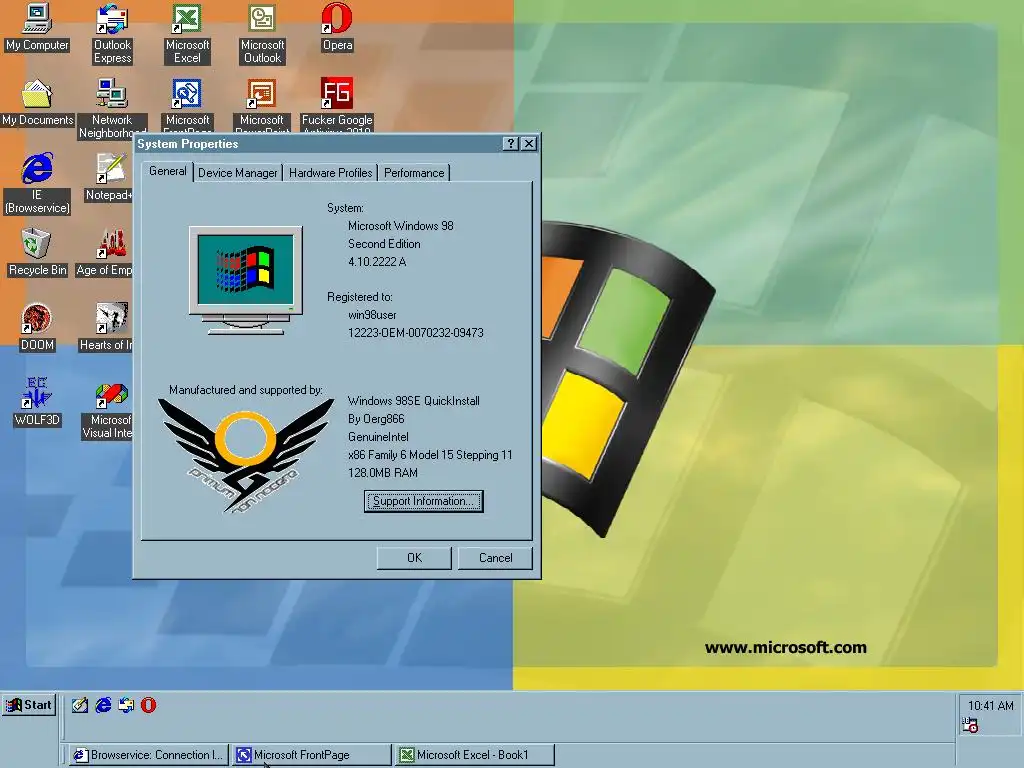Switch to the General tab
The height and width of the screenshot is (768, 1024).
167,171
